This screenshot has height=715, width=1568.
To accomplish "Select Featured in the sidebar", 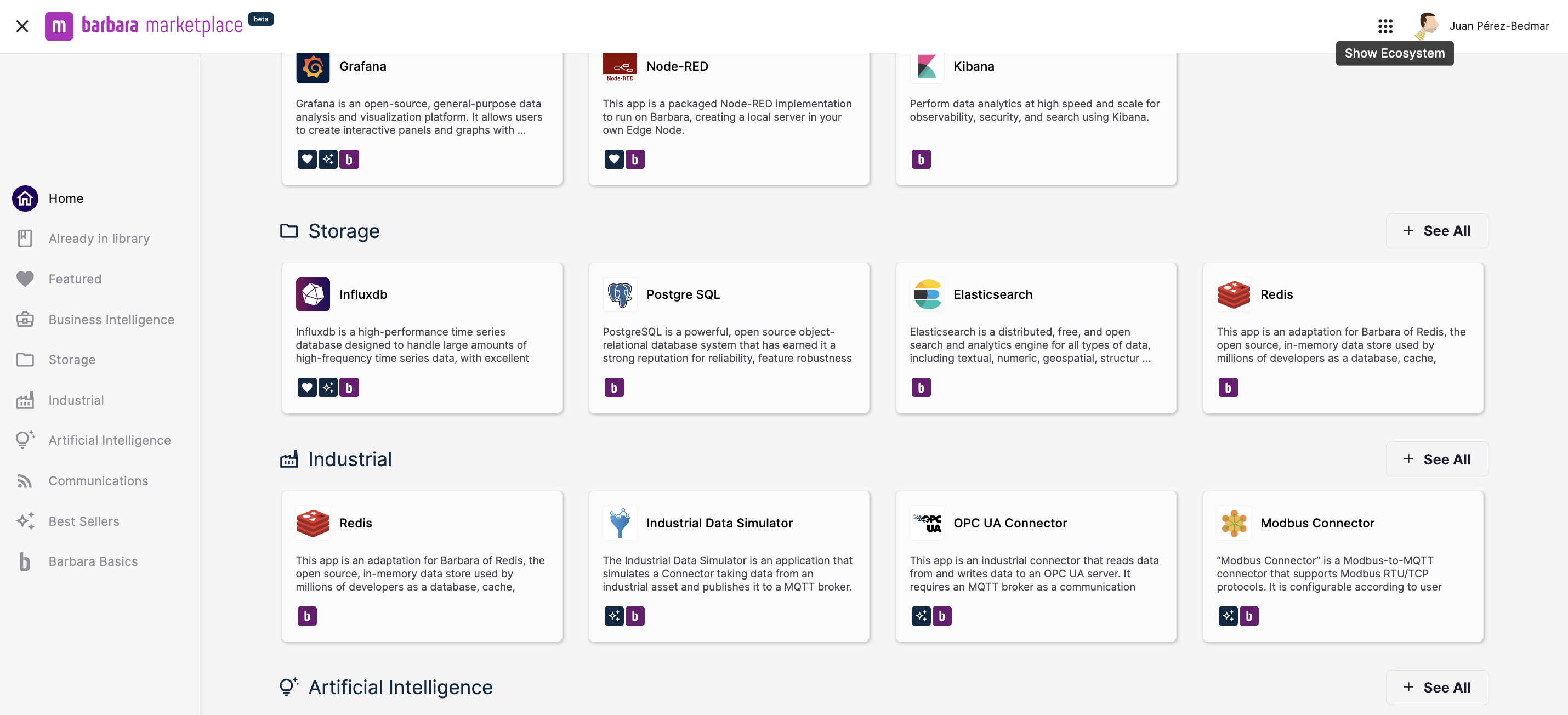I will 75,279.
